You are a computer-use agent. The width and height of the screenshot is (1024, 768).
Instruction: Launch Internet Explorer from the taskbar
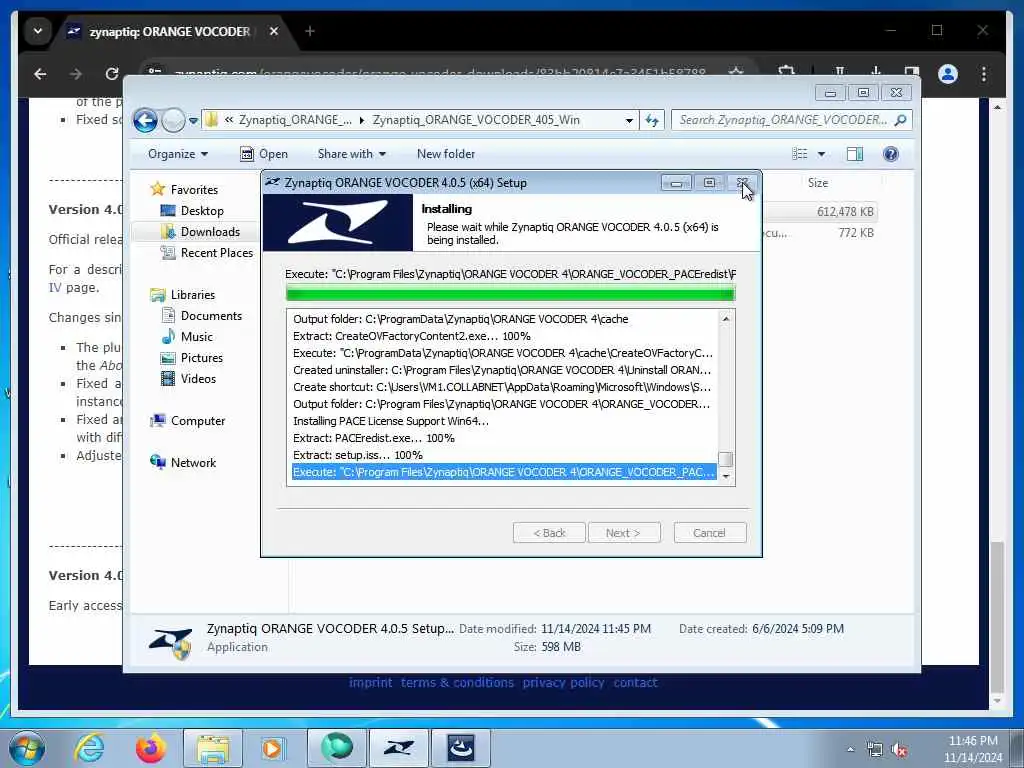[x=89, y=748]
